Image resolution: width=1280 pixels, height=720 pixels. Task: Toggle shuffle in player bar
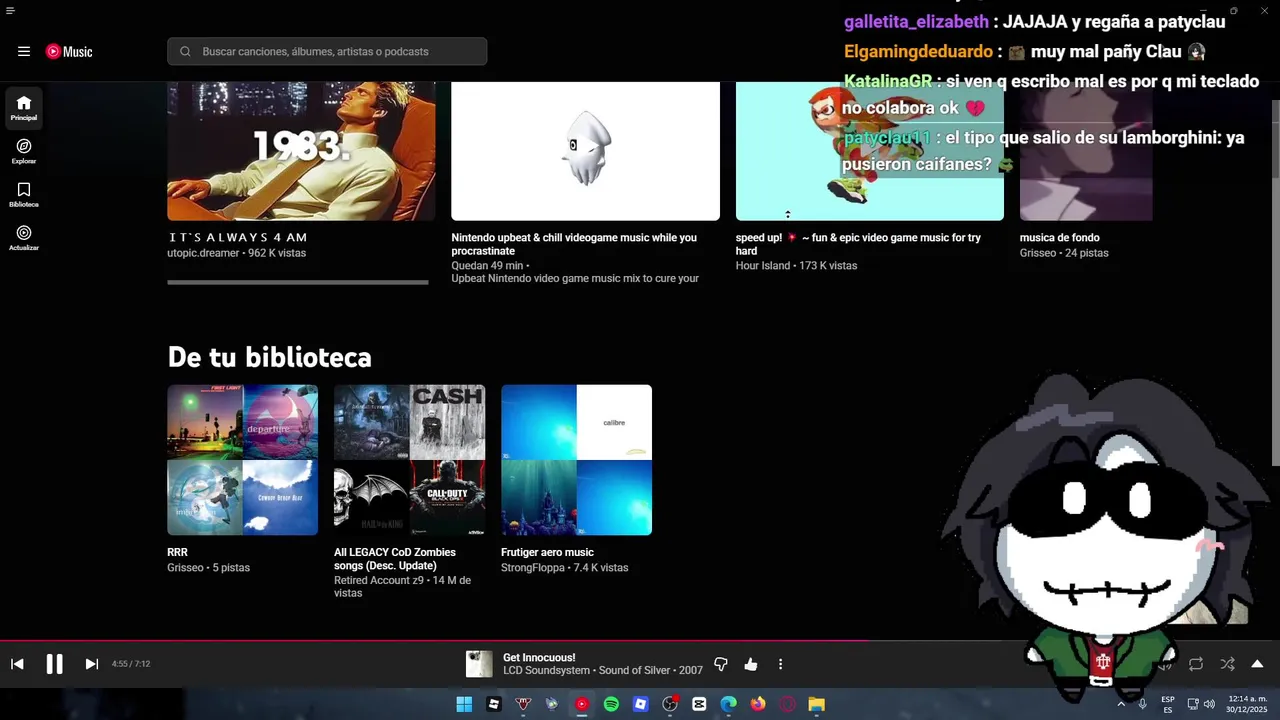pyautogui.click(x=1227, y=664)
